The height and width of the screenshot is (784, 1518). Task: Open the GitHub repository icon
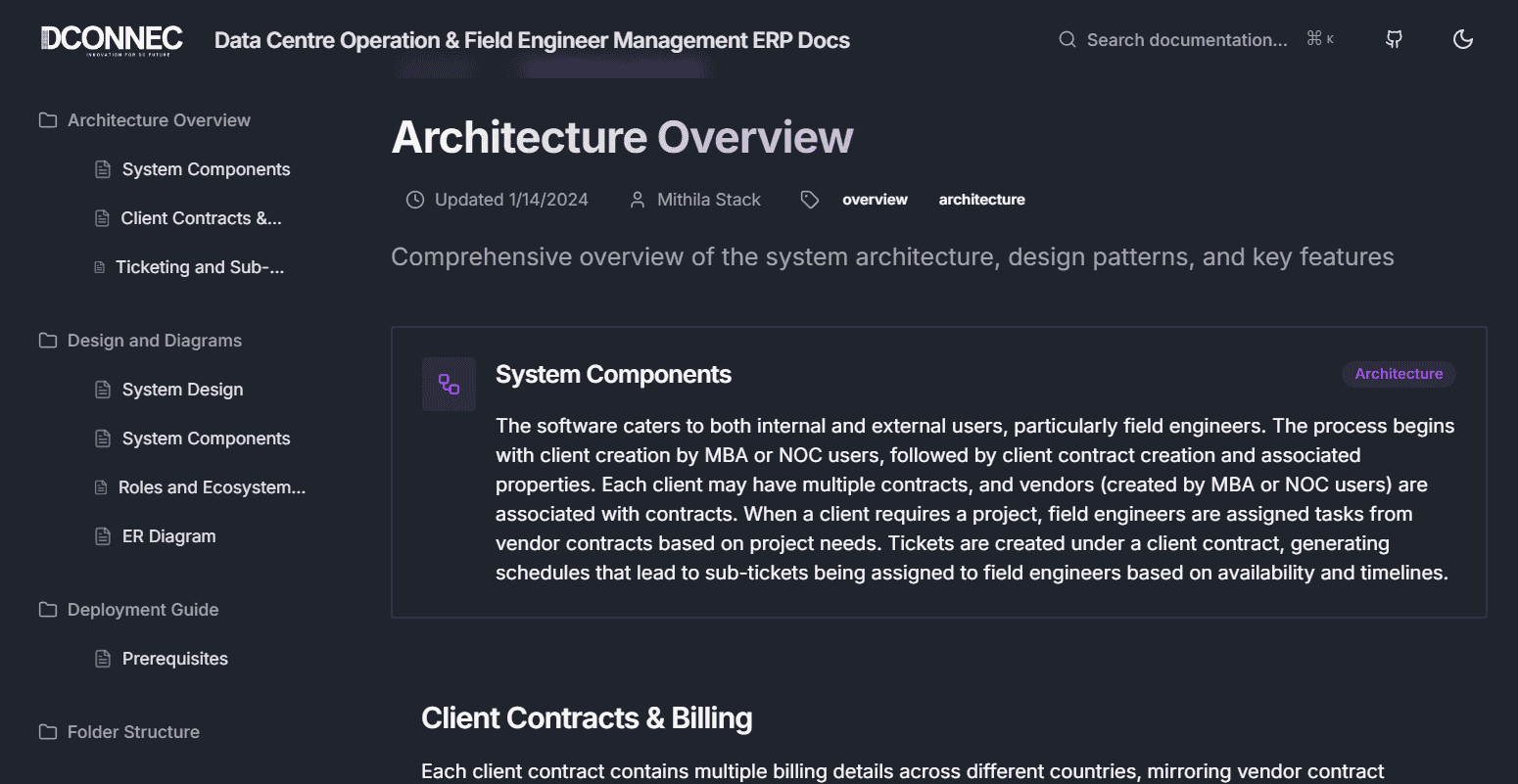click(x=1394, y=39)
